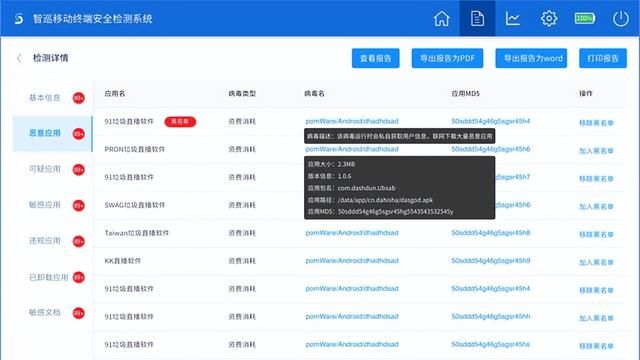
Task: Open virus name link in KK直播软件 row
Action: coord(352,261)
